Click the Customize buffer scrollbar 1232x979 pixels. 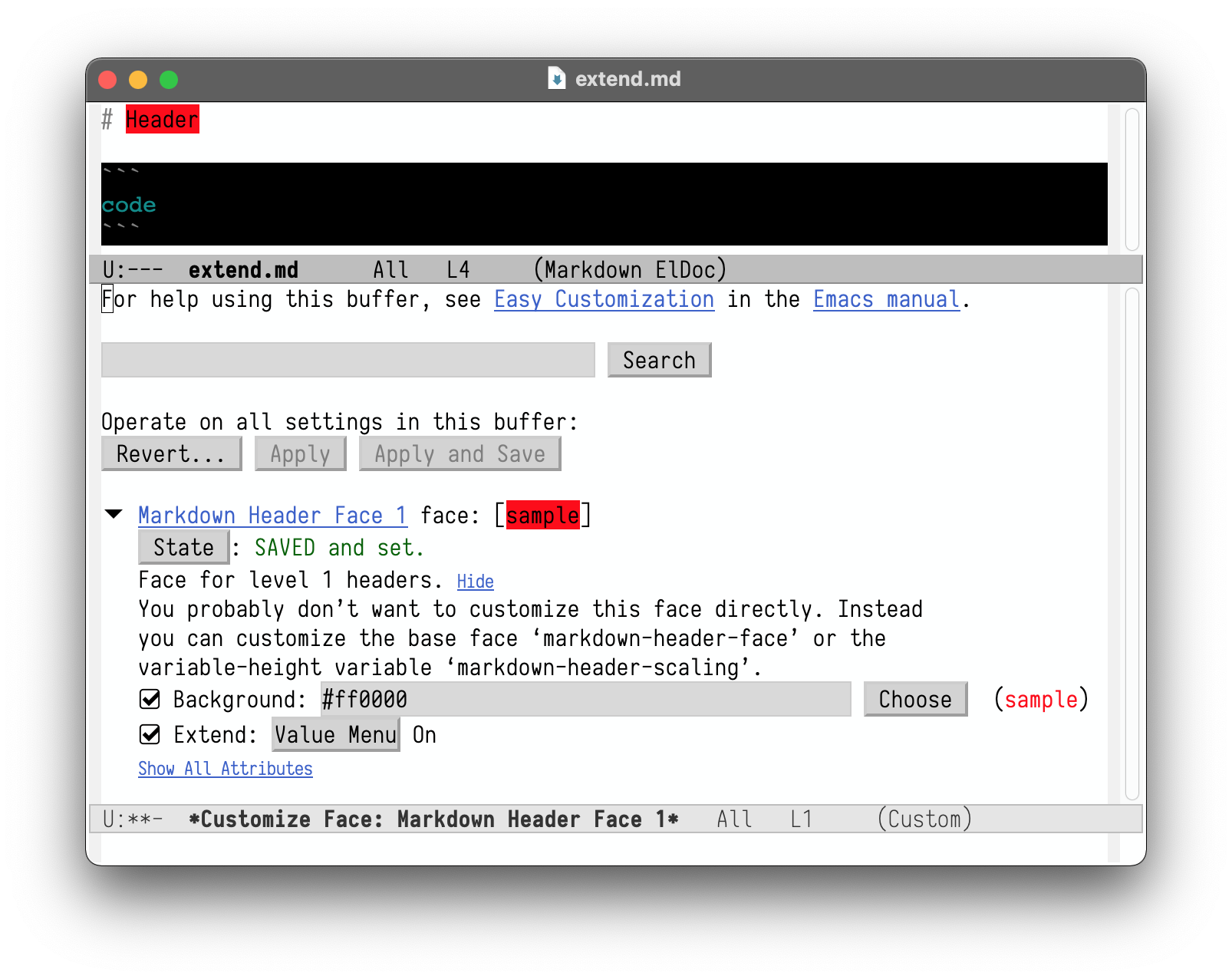1132,544
